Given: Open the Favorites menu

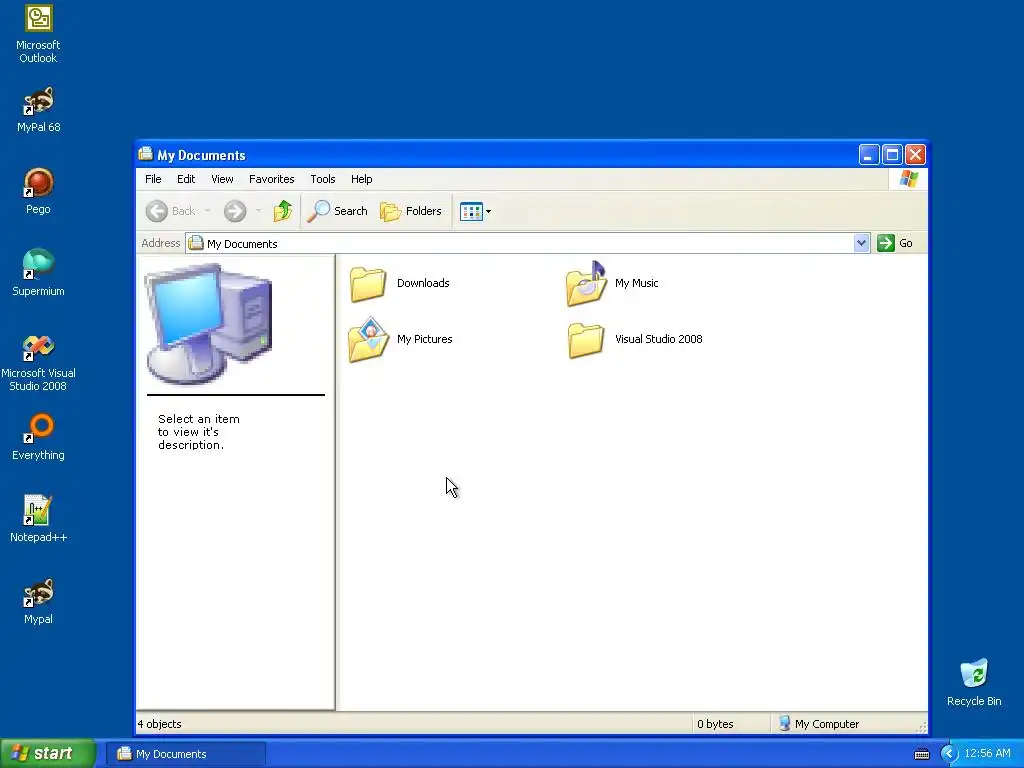Looking at the screenshot, I should tap(272, 179).
